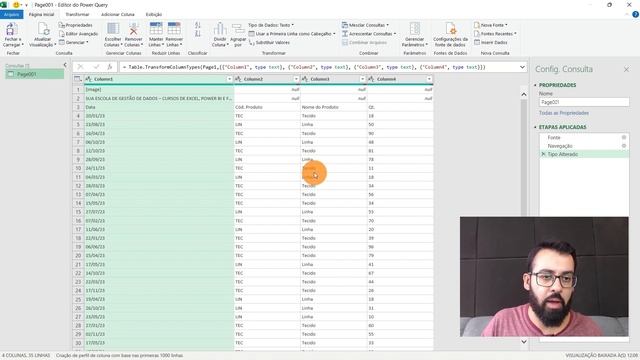Image resolution: width=640 pixels, height=360 pixels.
Task: Open the Tipo de Dados: Texto dropdown
Action: point(270,25)
